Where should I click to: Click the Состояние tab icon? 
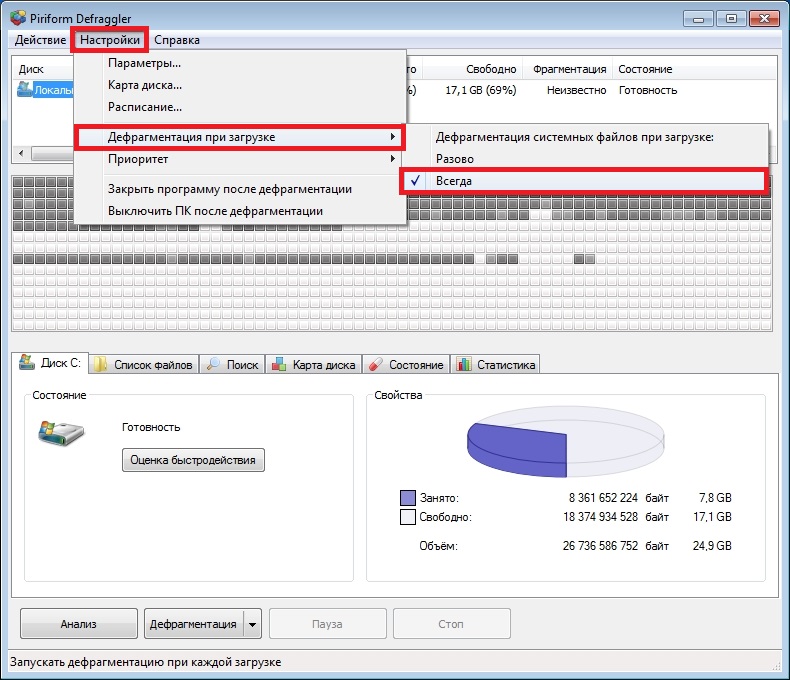[377, 365]
